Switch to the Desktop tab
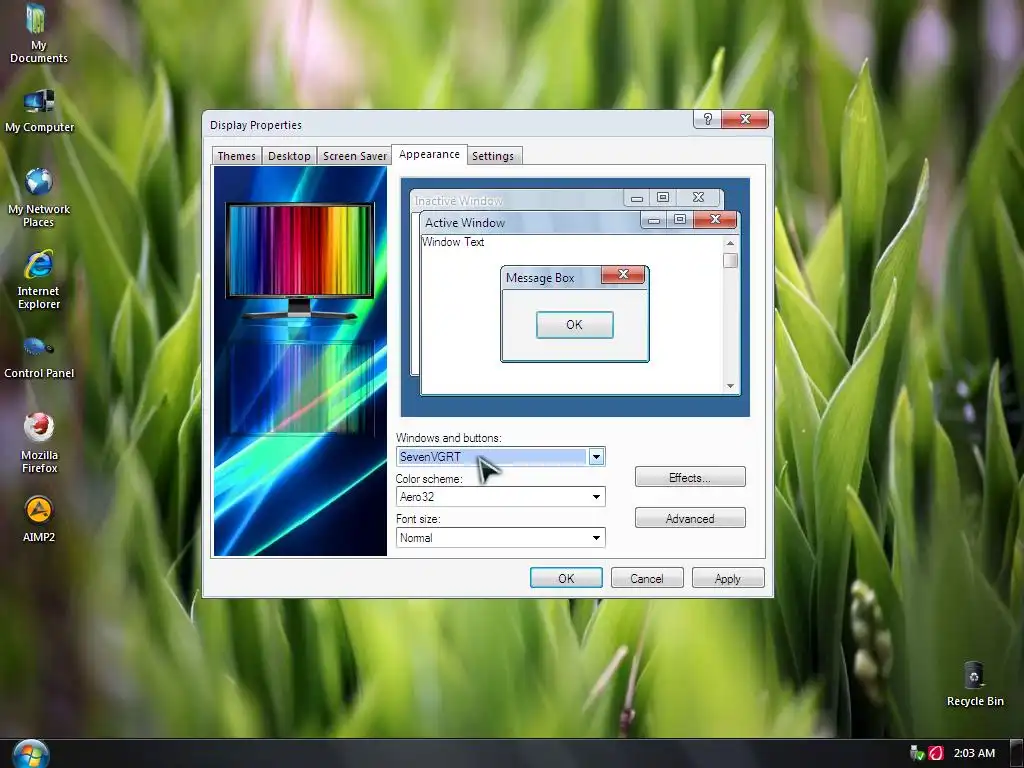The image size is (1024, 768). pyautogui.click(x=289, y=156)
